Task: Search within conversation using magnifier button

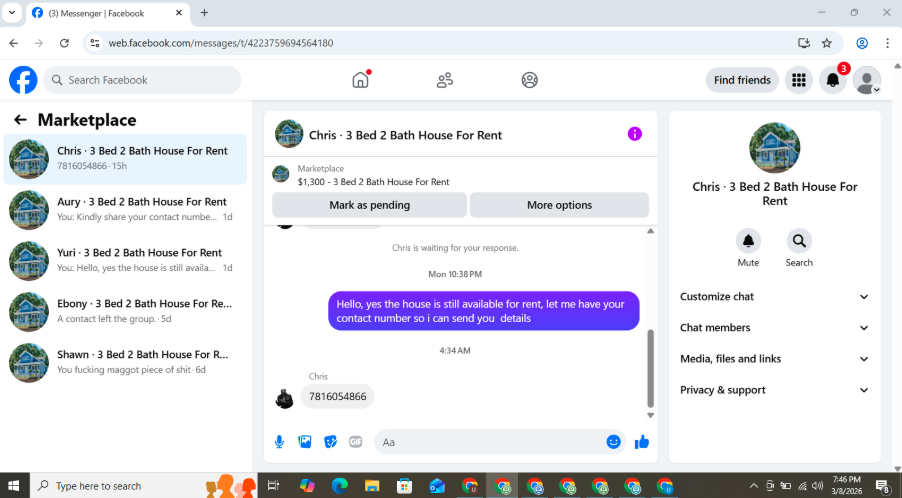Action: coord(799,241)
